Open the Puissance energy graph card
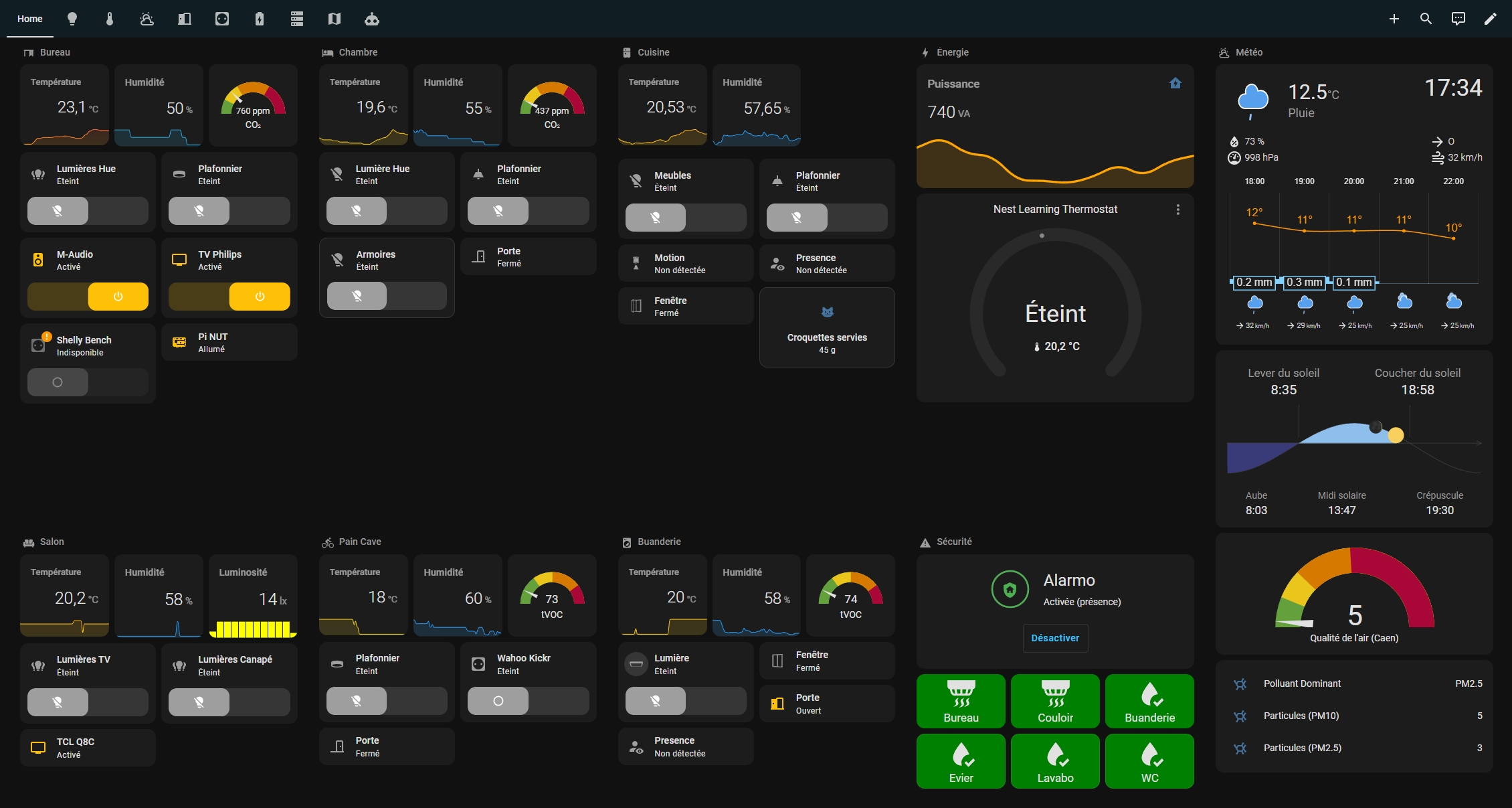This screenshot has height=808, width=1512. [1055, 126]
